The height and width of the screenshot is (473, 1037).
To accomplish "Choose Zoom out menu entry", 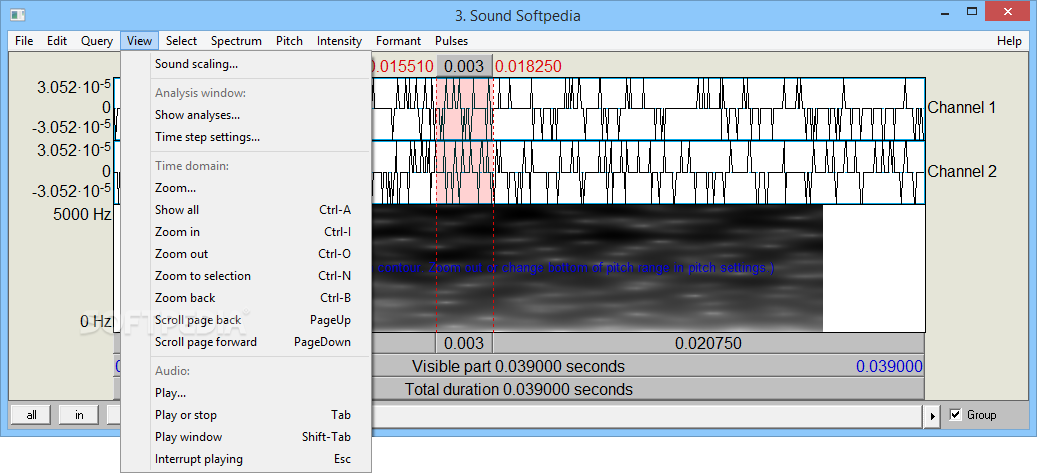I will tap(246, 254).
